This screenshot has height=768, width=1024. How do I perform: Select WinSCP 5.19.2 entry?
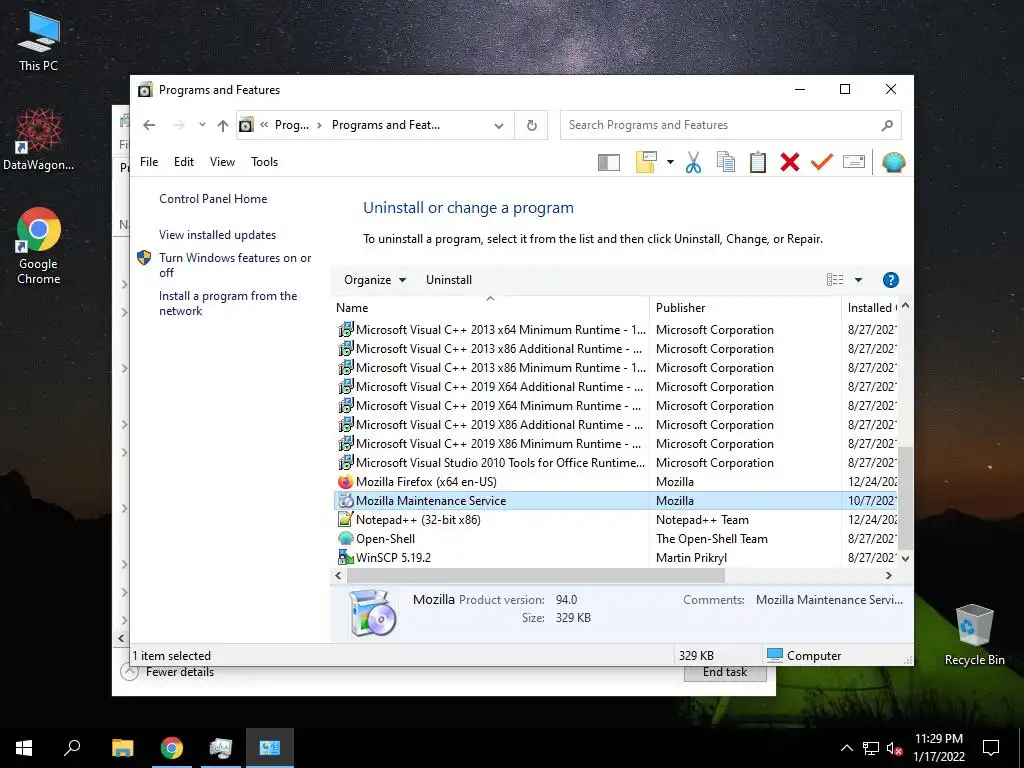[615, 558]
